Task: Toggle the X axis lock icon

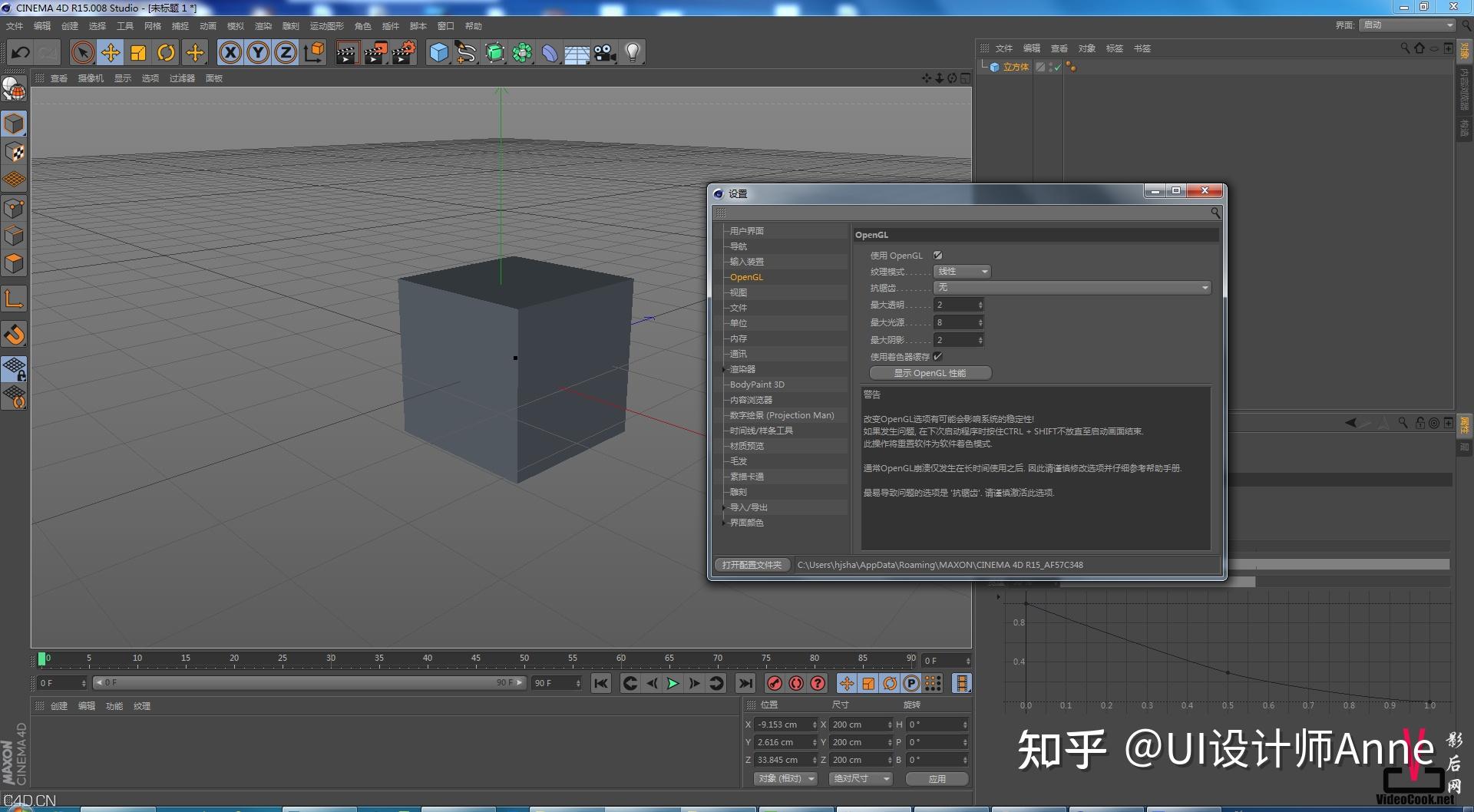Action: [x=230, y=53]
